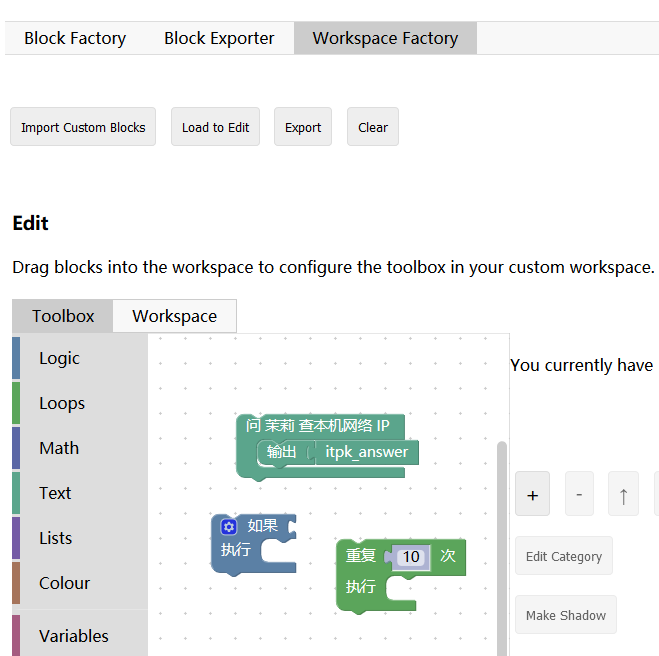Select the Workspace Factory tab

click(x=385, y=38)
